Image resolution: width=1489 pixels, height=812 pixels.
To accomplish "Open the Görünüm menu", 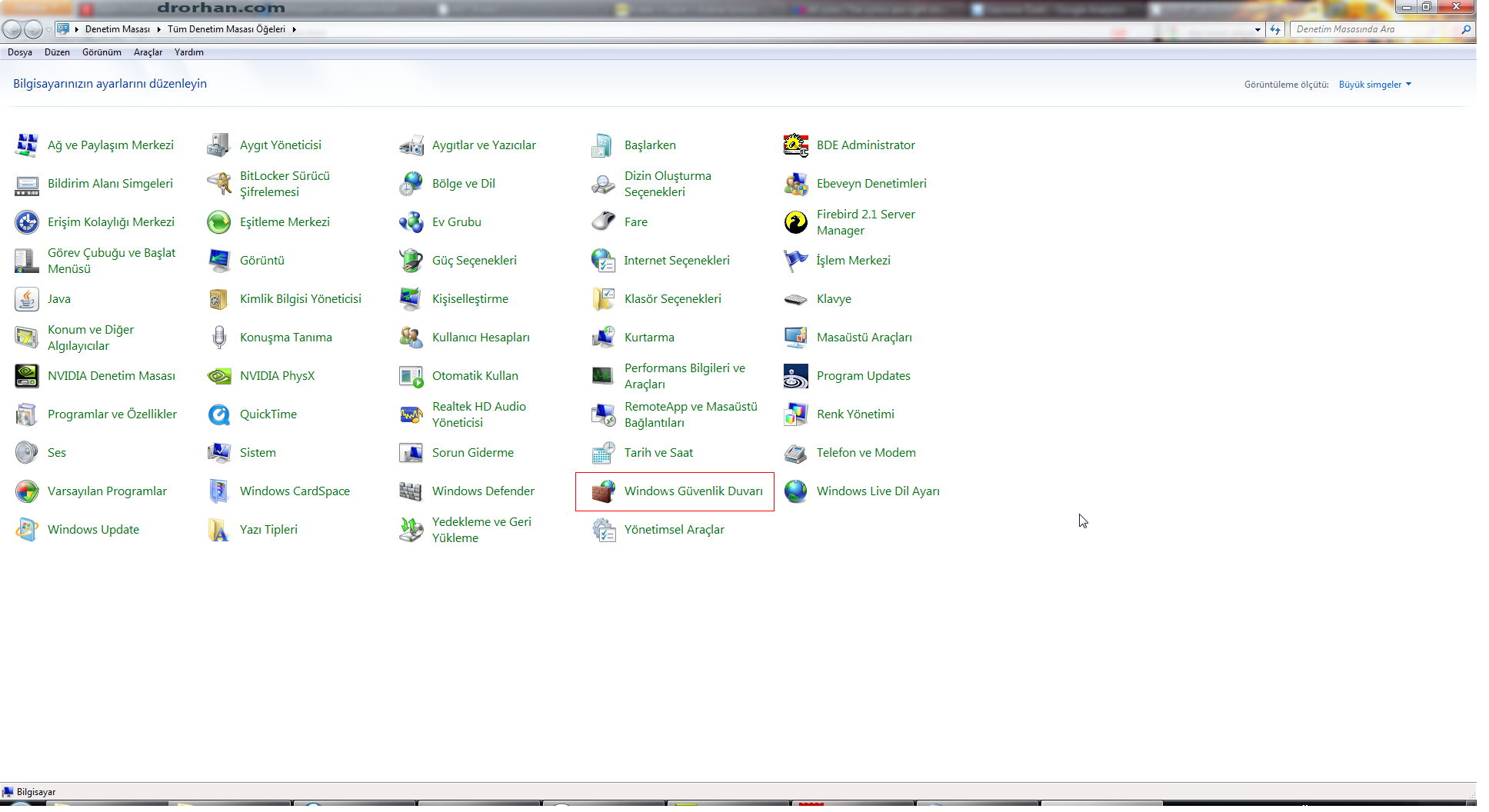I will 102,52.
